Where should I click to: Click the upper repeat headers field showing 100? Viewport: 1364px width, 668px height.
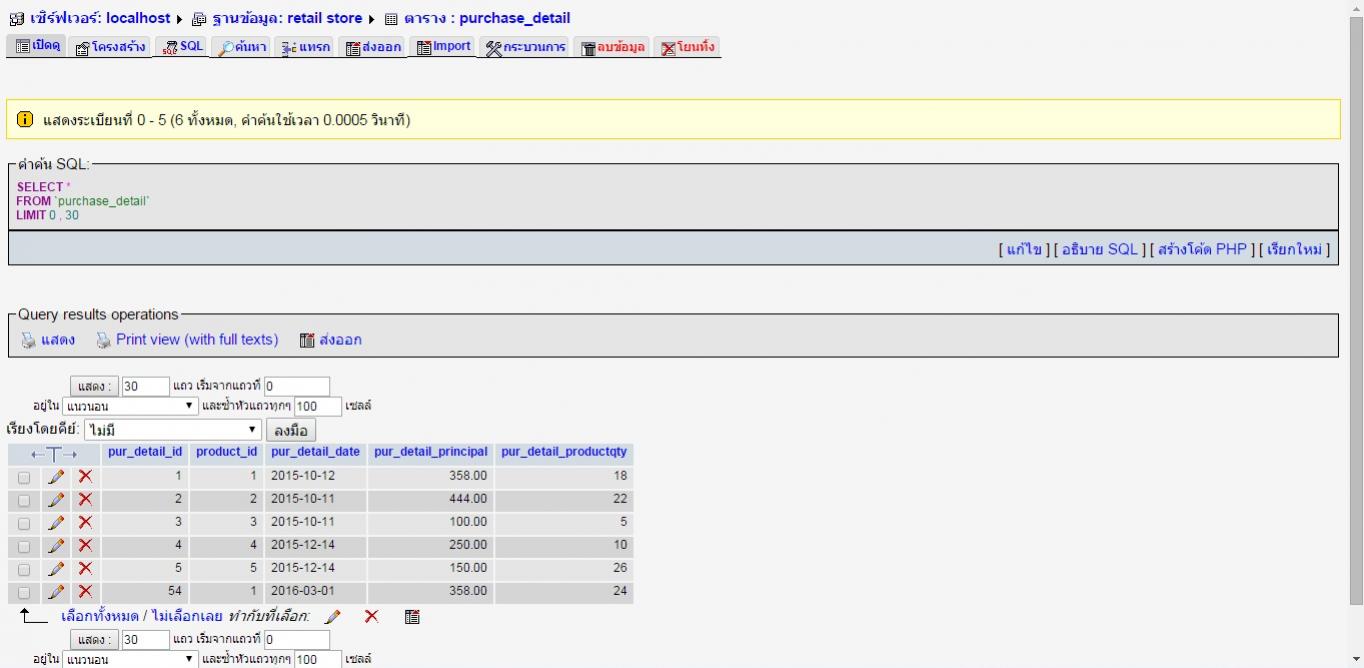click(318, 406)
